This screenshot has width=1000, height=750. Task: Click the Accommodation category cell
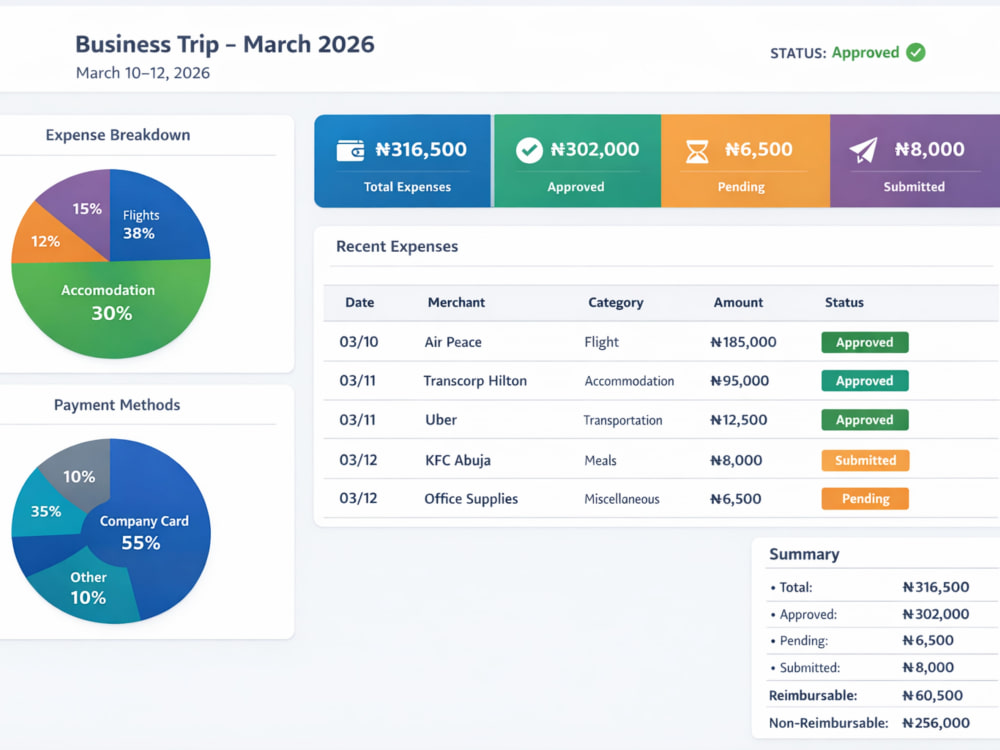click(x=629, y=381)
